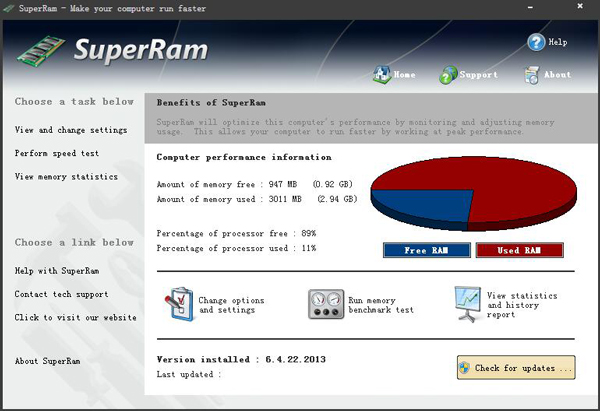Viewport: 600px width, 411px height.
Task: Click the processor free value 89%
Action: tap(308, 233)
